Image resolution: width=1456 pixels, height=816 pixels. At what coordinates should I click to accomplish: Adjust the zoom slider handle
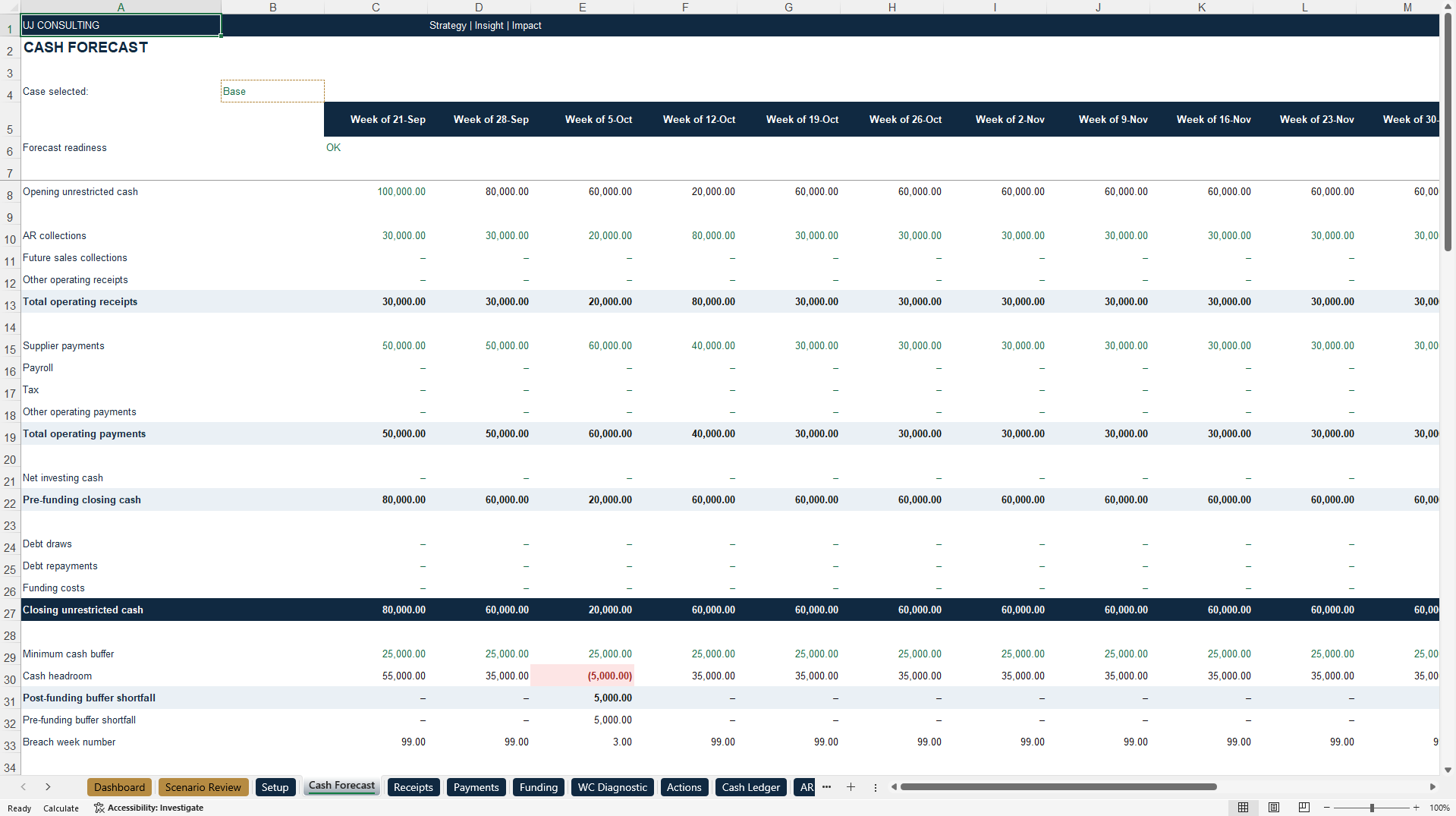coord(1372,808)
